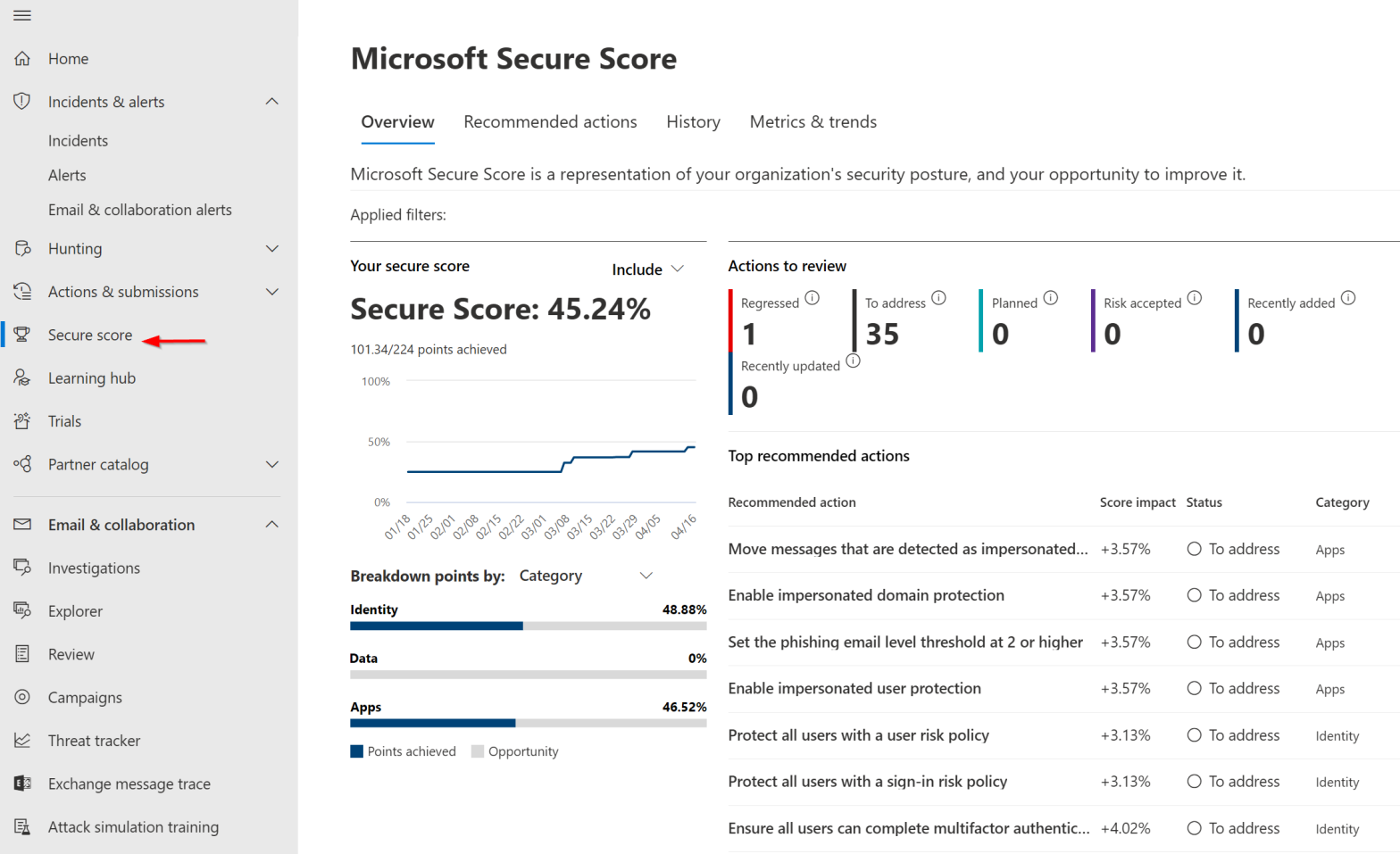The height and width of the screenshot is (854, 1400).
Task: Click the Exchange message trace icon
Action: click(x=21, y=784)
